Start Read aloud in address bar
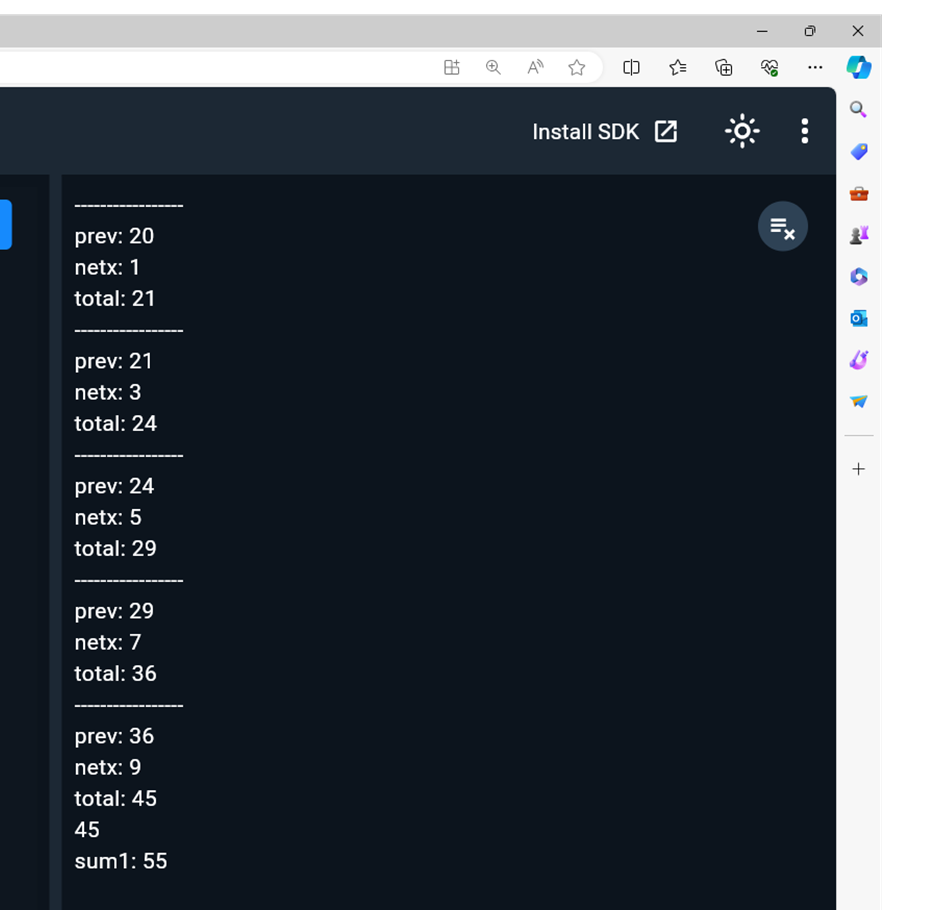 click(x=535, y=67)
